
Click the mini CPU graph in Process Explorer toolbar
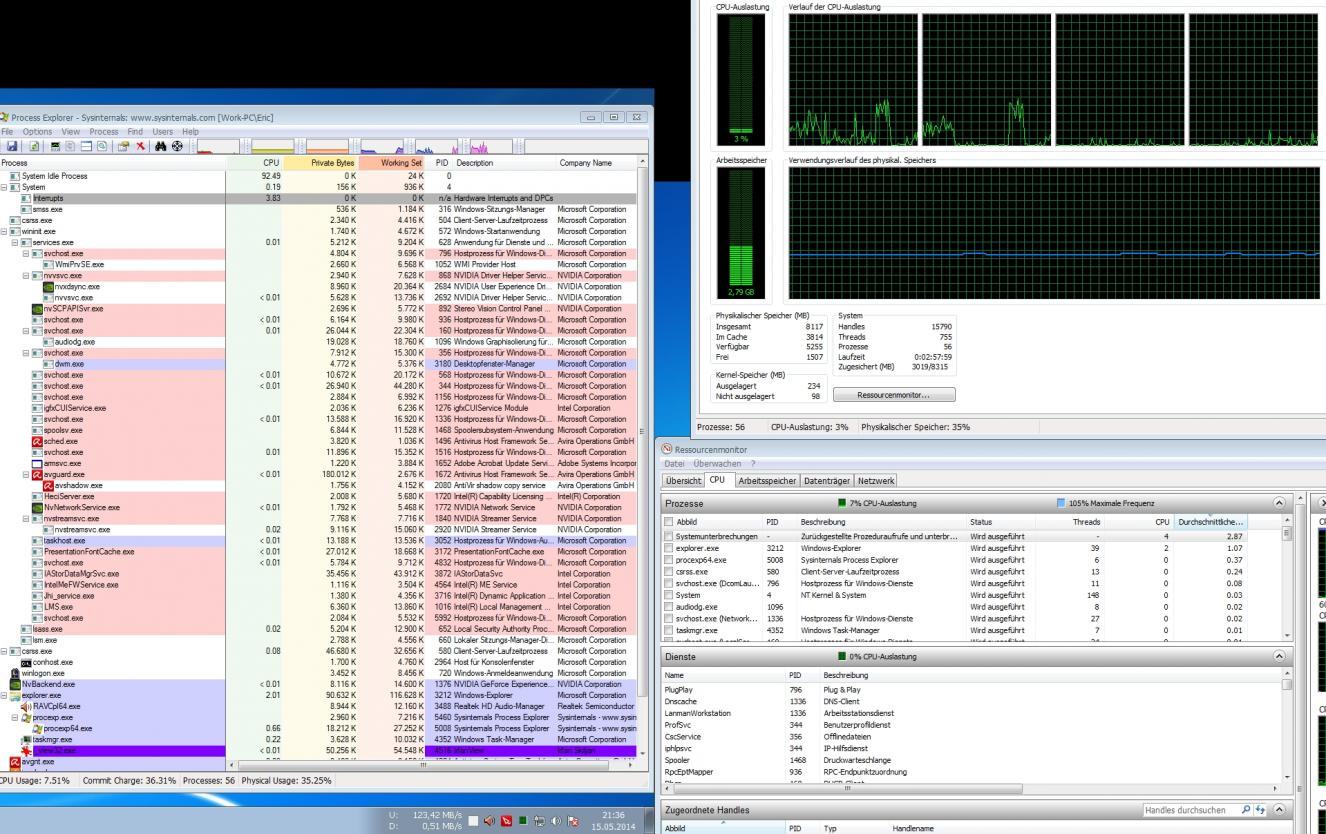(218, 146)
